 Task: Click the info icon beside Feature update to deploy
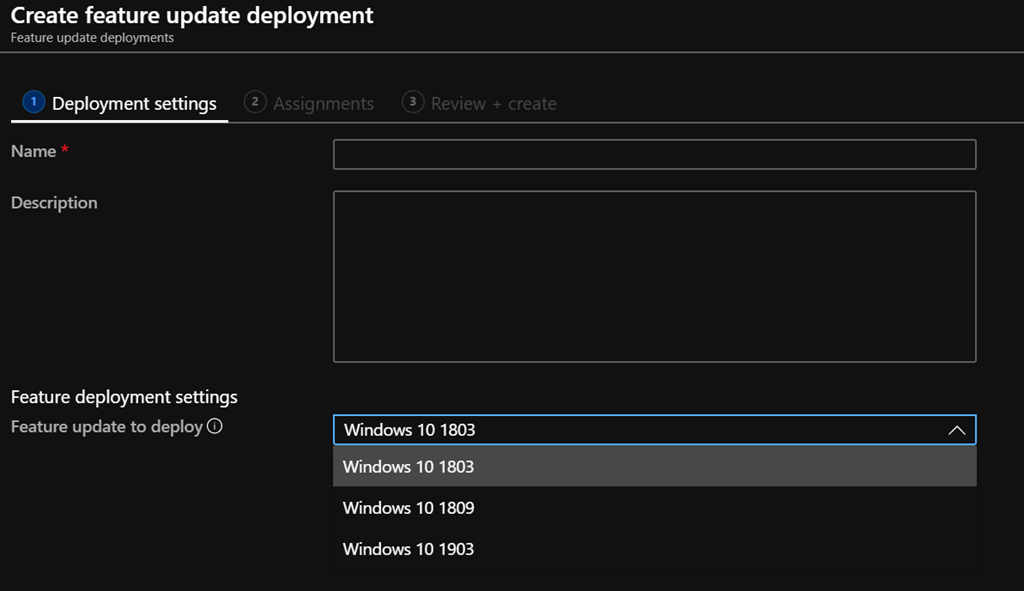click(214, 427)
